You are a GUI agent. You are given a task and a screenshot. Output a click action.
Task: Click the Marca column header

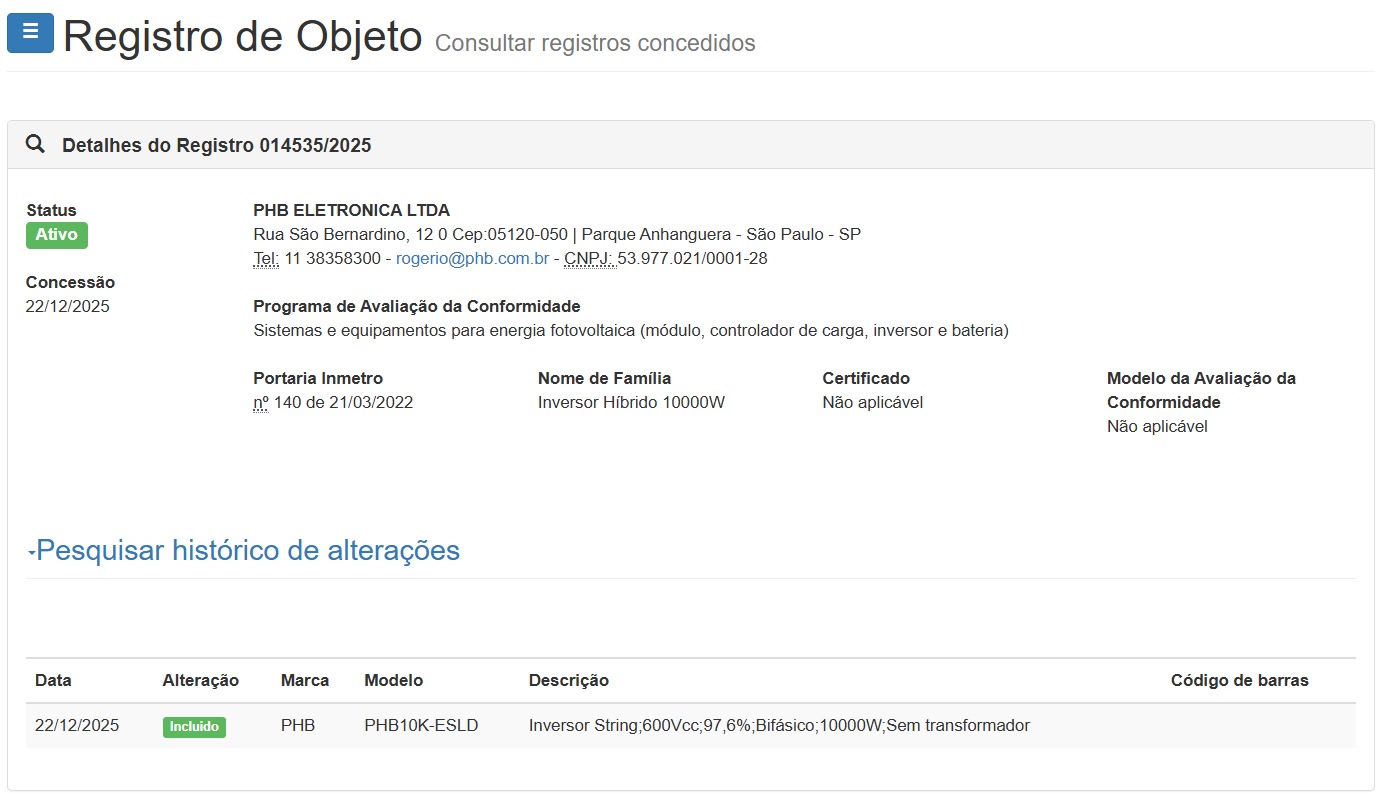coord(305,681)
